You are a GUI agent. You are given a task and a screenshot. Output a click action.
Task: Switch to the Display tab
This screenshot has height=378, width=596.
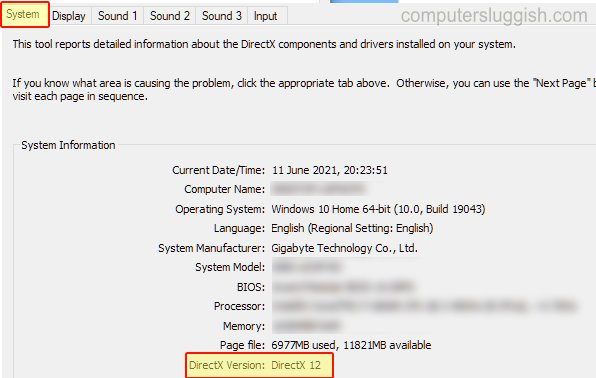click(69, 16)
